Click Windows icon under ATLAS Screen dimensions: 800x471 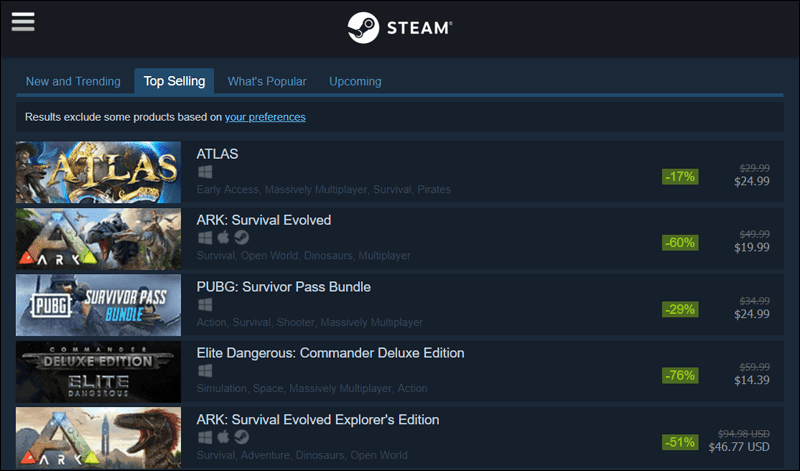[205, 171]
